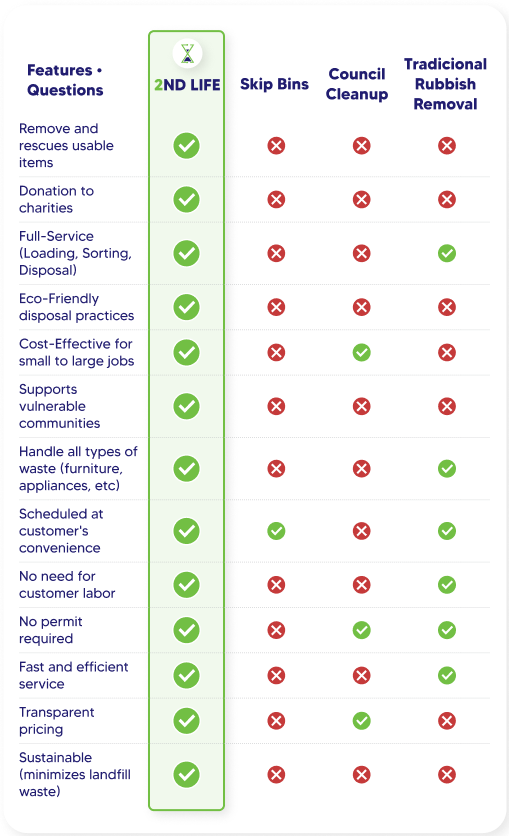Click the Features • Questions heading
Image resolution: width=509 pixels, height=836 pixels.
point(65,80)
